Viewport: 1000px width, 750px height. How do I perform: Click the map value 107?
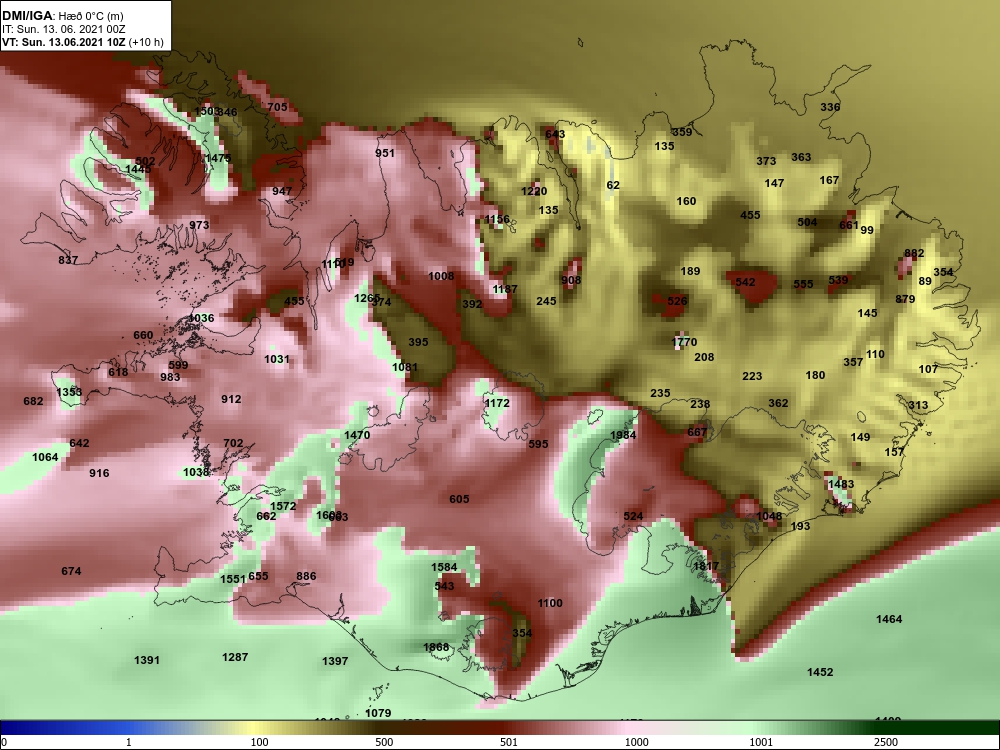coord(929,369)
